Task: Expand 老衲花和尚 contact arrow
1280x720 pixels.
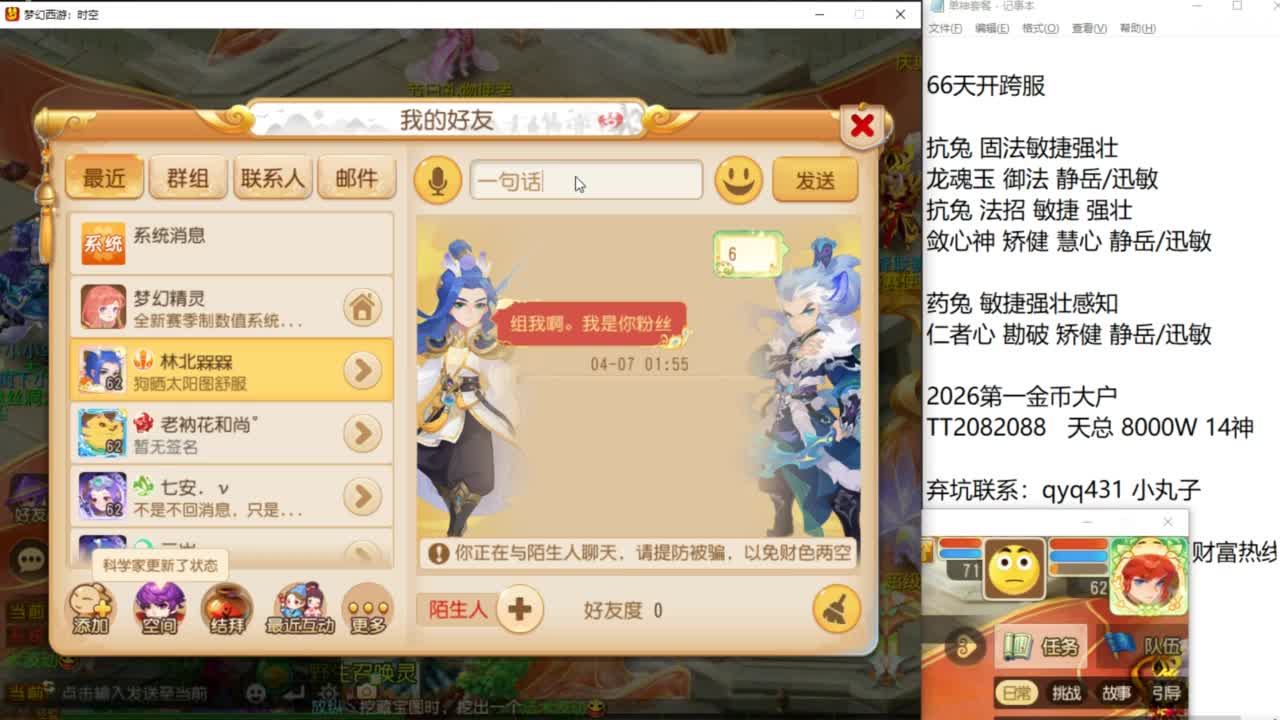Action: pos(362,433)
